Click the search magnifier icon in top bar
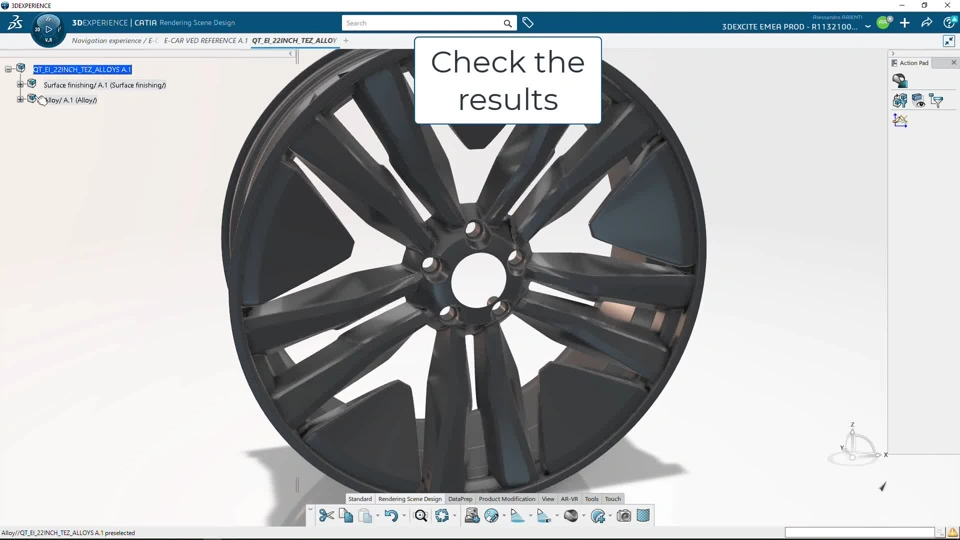This screenshot has width=960, height=540. pyautogui.click(x=508, y=23)
